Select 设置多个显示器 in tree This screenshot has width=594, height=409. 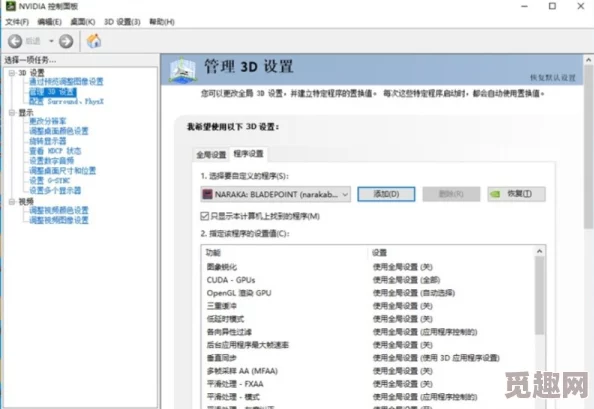[55, 190]
